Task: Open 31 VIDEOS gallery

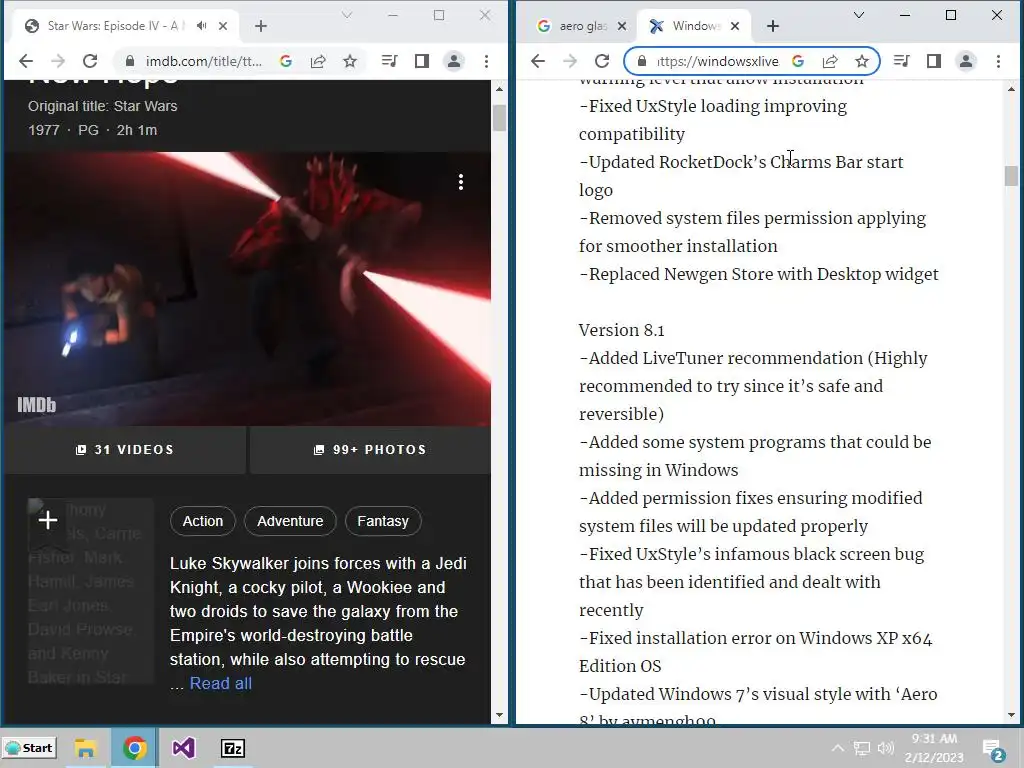Action: (125, 450)
